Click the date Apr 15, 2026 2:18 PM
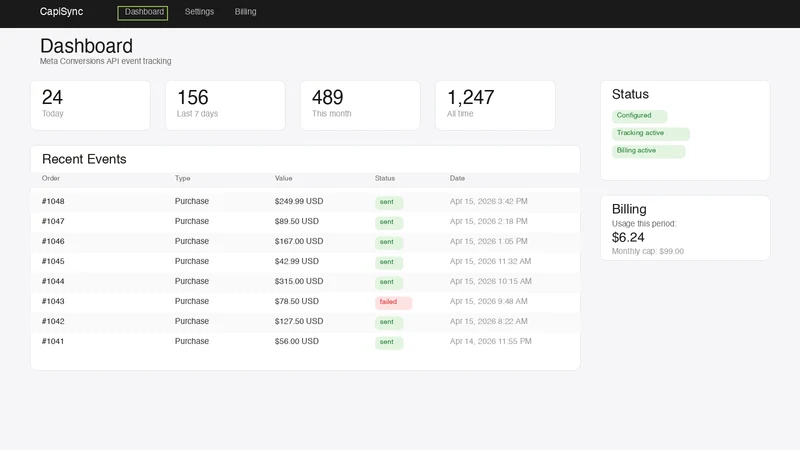The height and width of the screenshot is (450, 800). point(488,221)
